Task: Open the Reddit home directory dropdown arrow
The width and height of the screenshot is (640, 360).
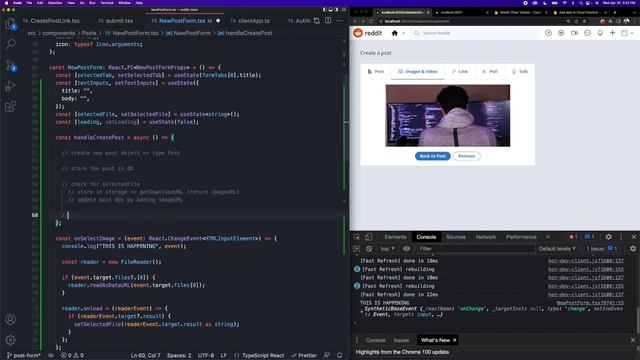Action: coord(403,33)
